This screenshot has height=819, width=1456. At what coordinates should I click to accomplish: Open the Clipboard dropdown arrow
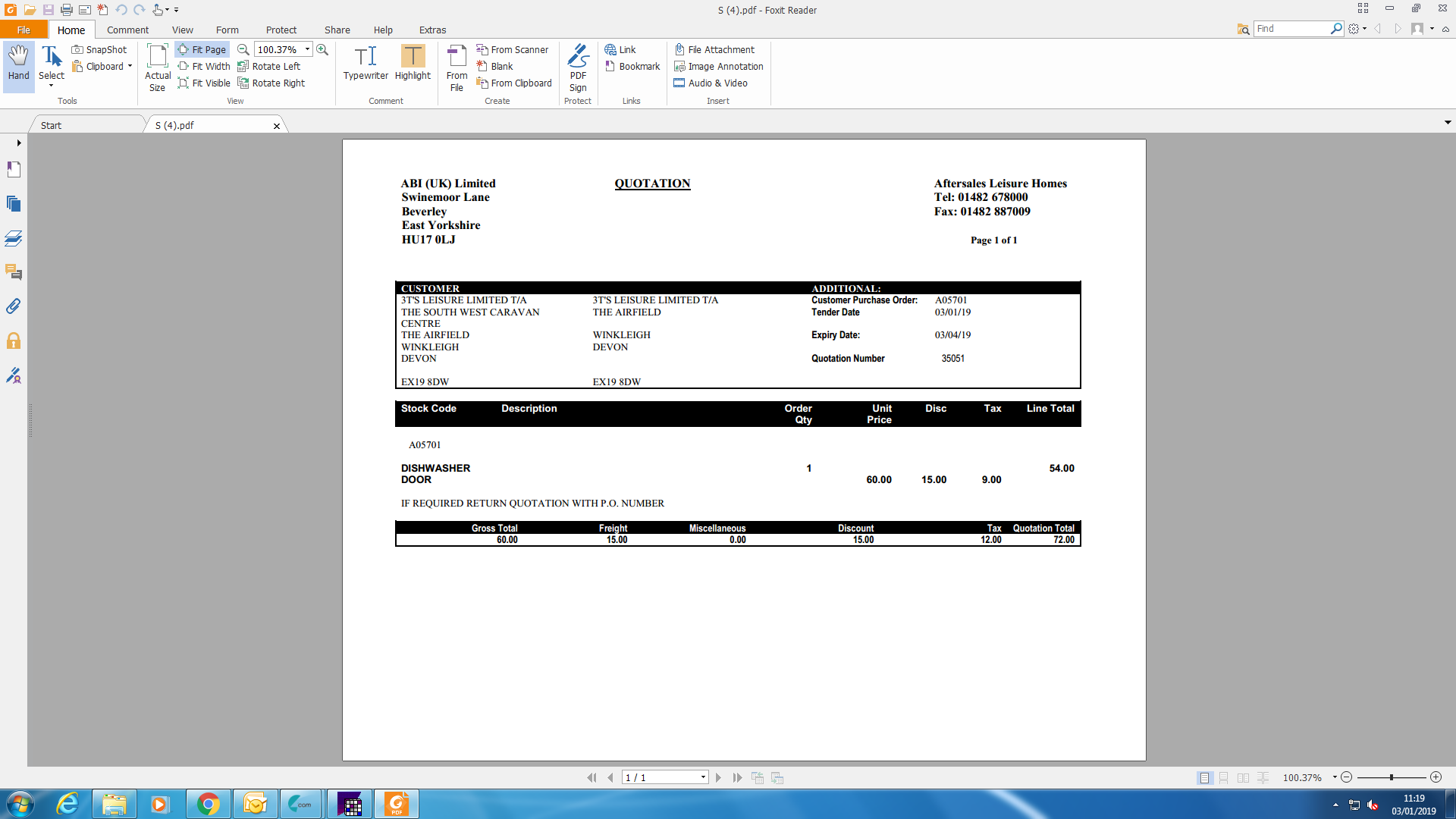(x=130, y=66)
